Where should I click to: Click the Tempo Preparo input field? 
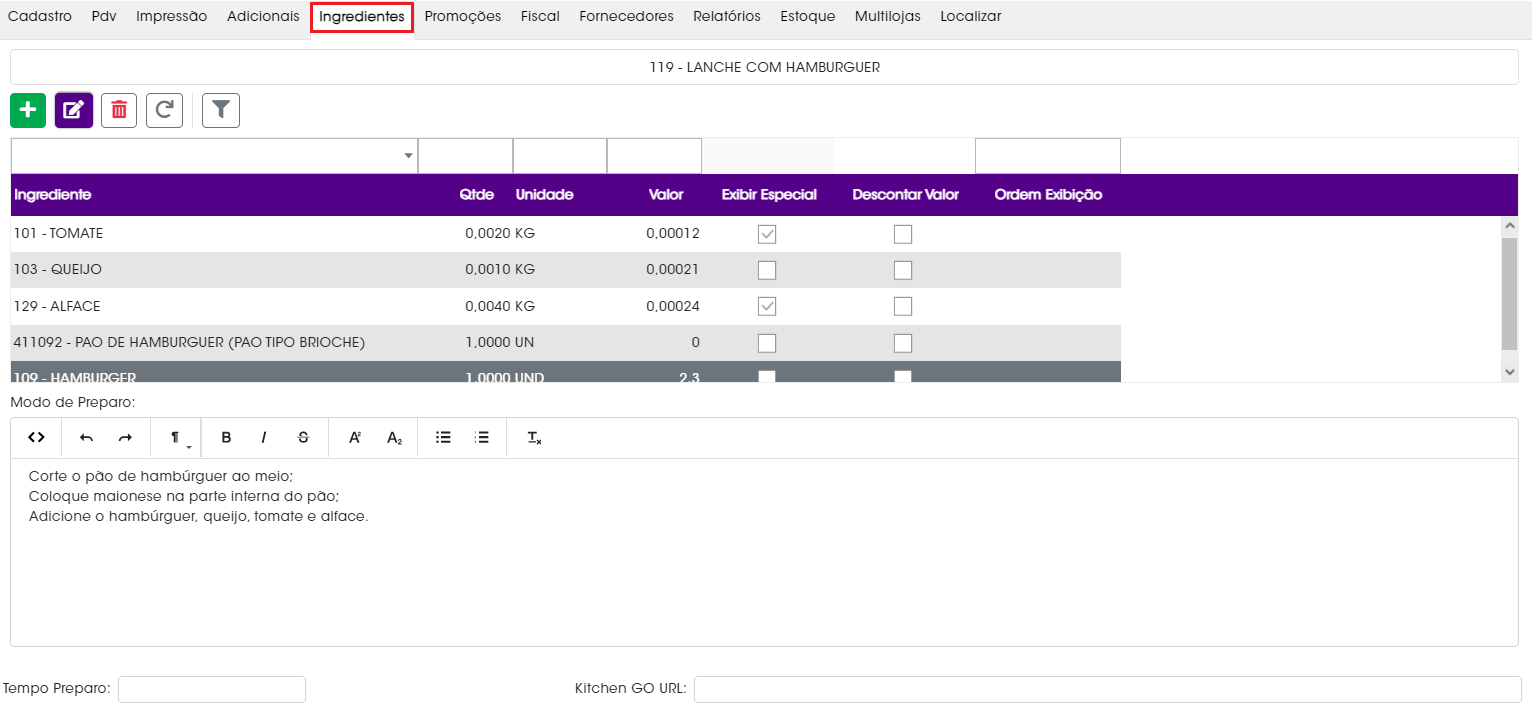point(212,689)
